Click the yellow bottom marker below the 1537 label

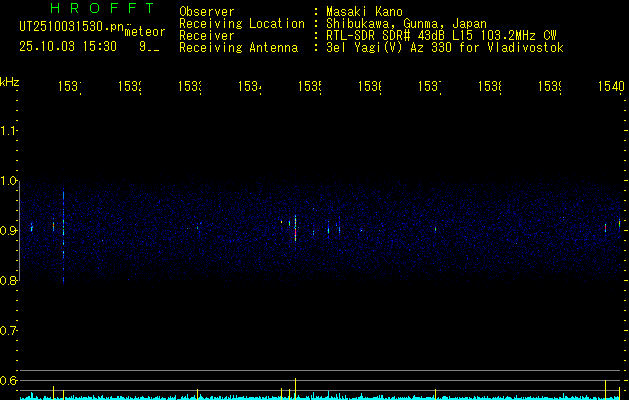point(435,394)
